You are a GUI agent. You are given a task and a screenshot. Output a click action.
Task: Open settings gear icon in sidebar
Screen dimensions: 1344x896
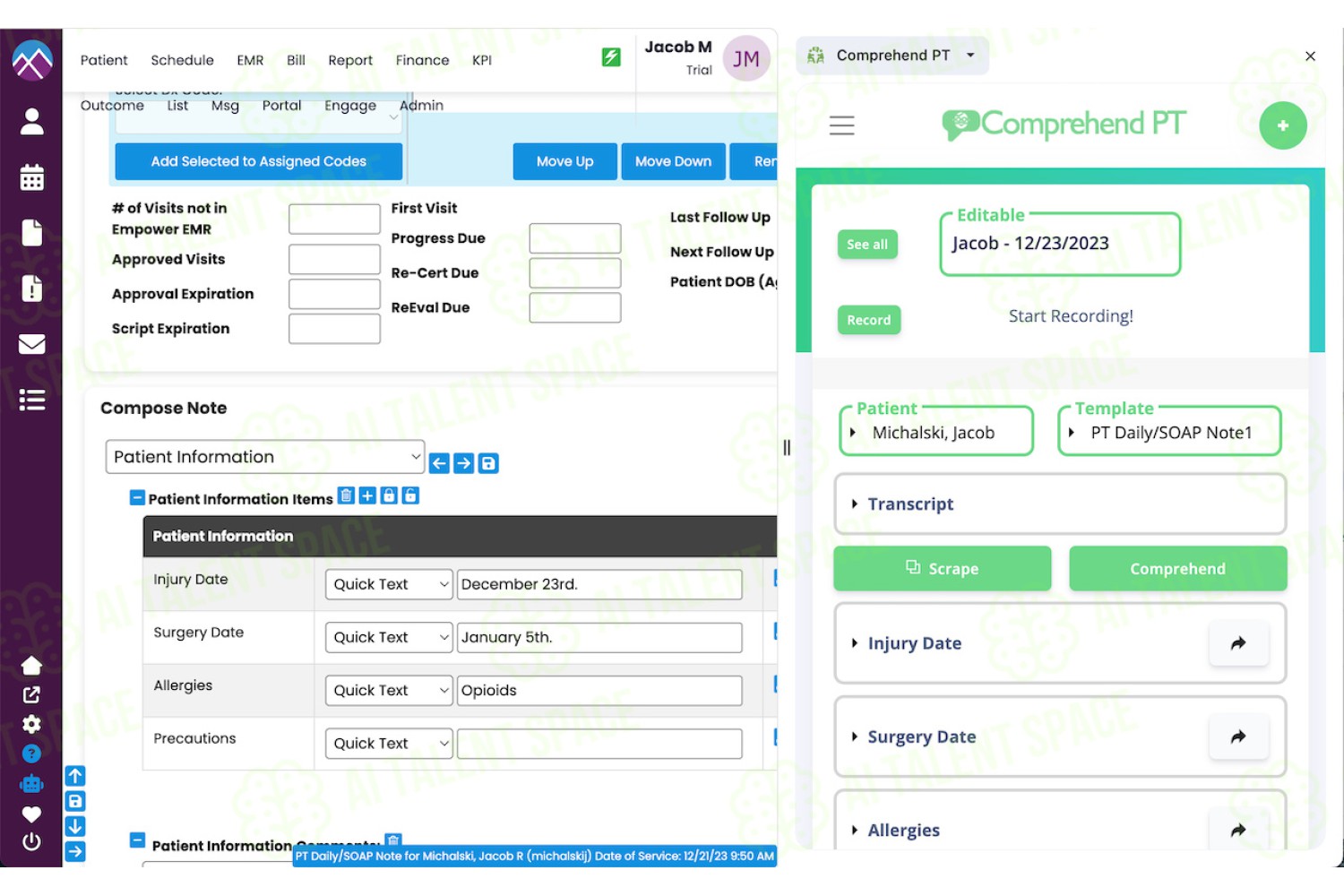(x=31, y=724)
